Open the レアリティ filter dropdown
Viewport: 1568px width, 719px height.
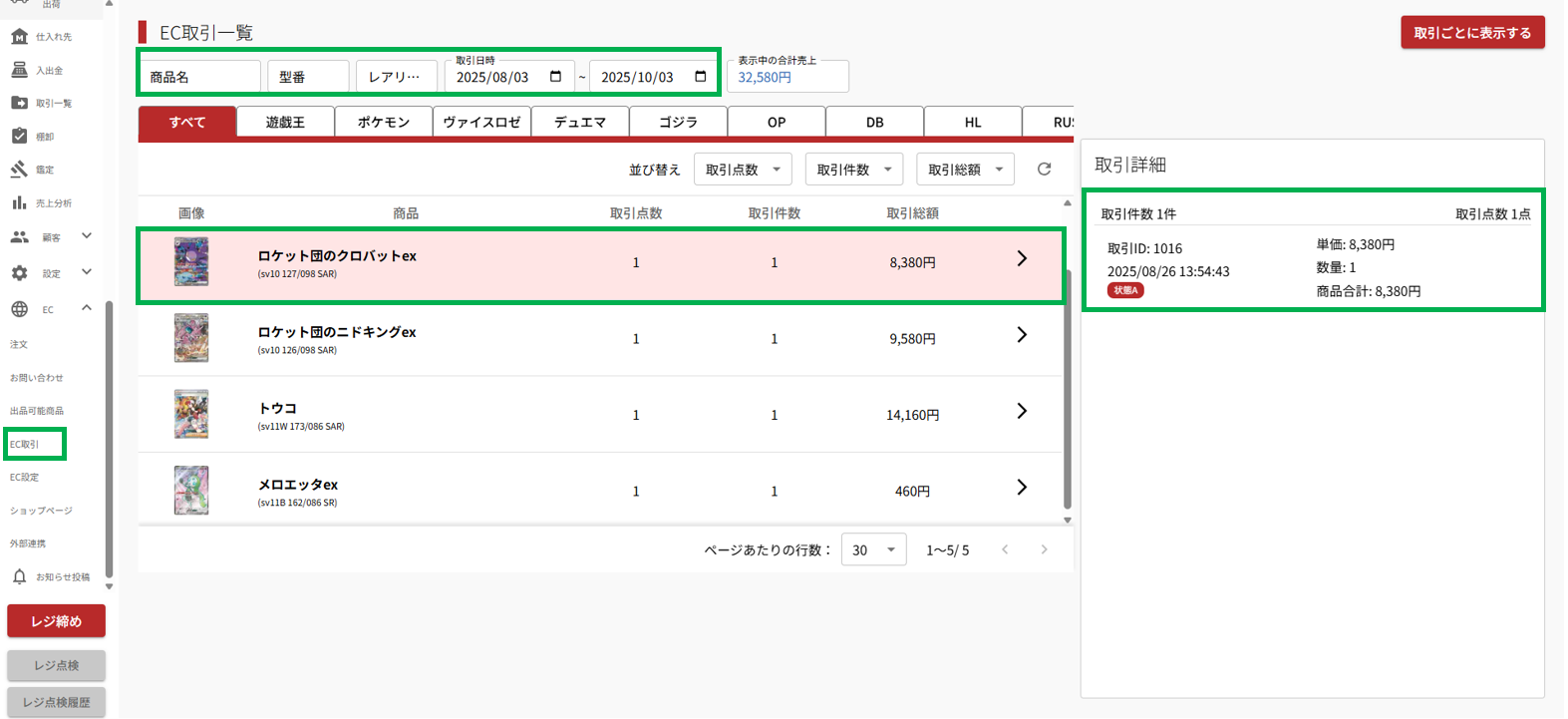[396, 77]
